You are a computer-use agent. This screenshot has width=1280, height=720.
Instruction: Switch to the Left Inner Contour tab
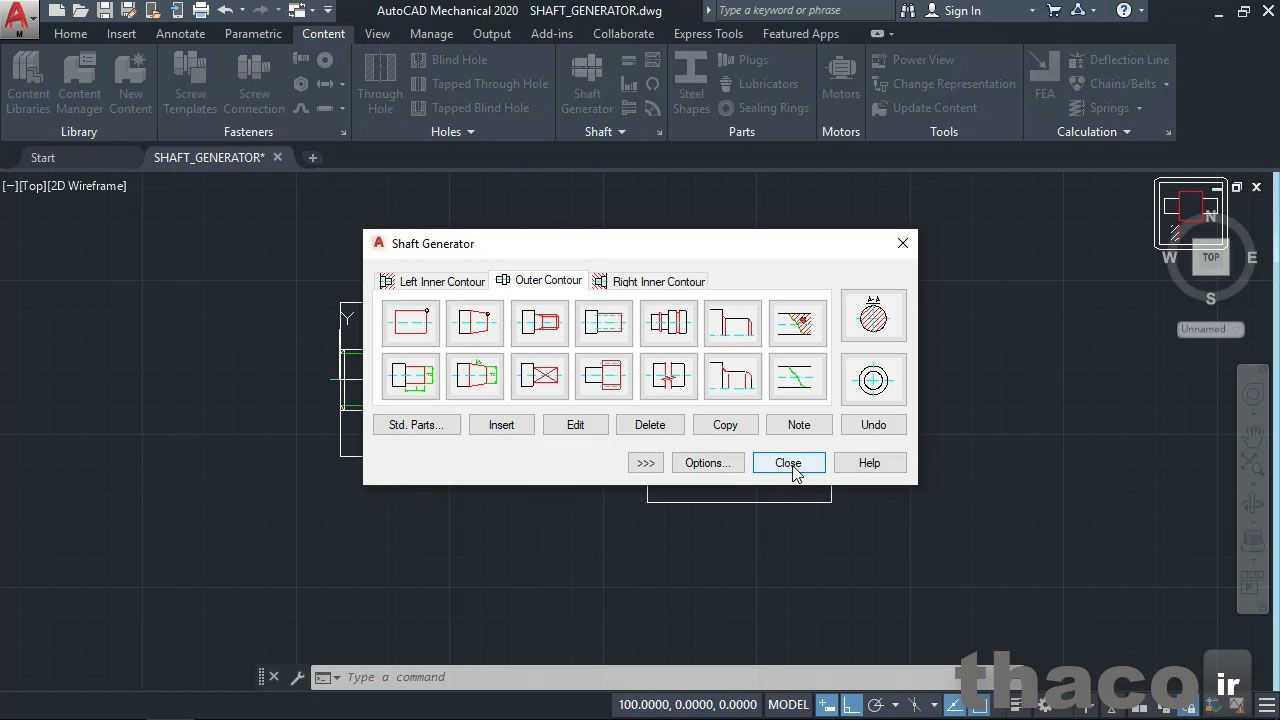coord(431,282)
